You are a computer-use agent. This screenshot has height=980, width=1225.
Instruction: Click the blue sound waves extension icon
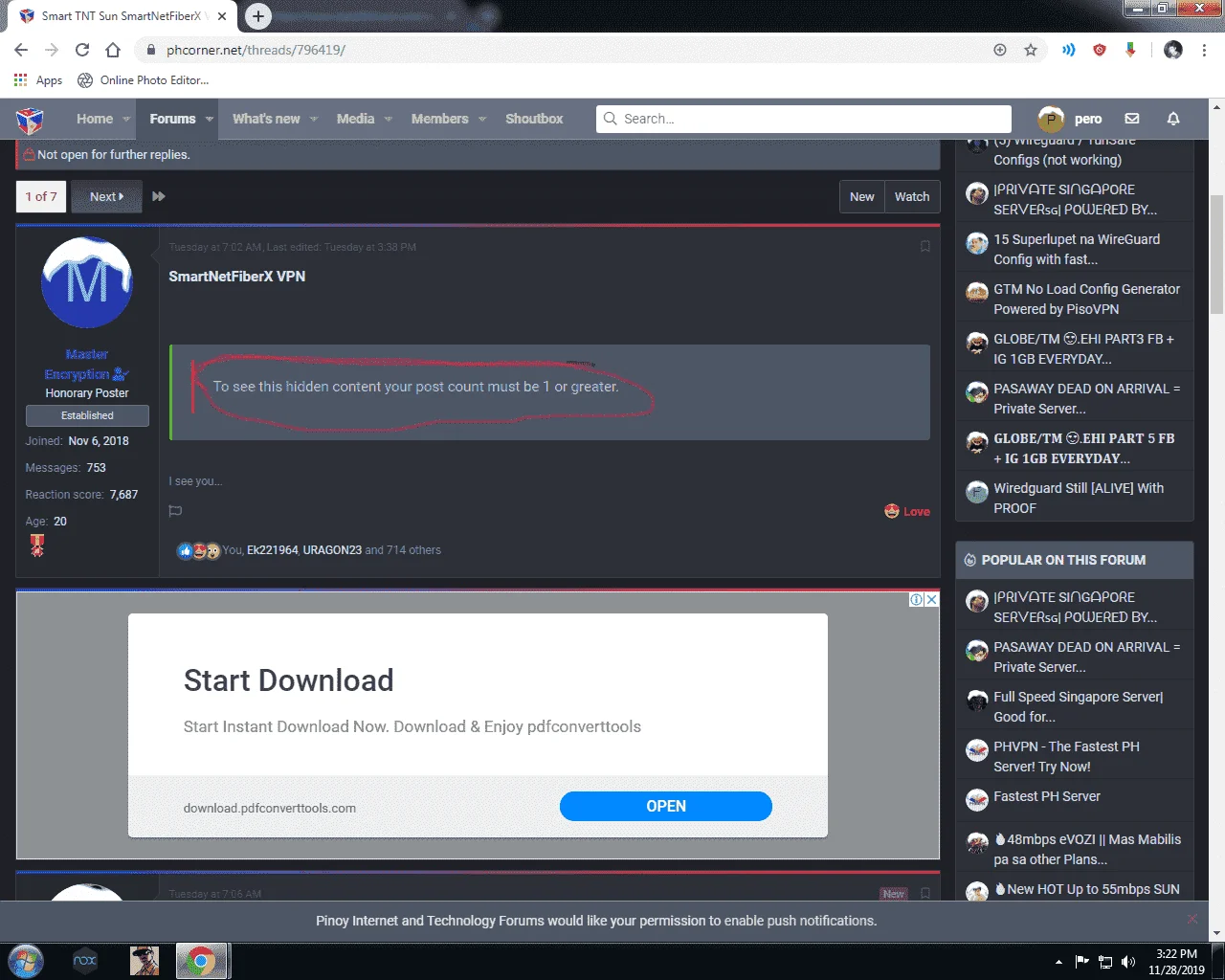coord(1069,50)
